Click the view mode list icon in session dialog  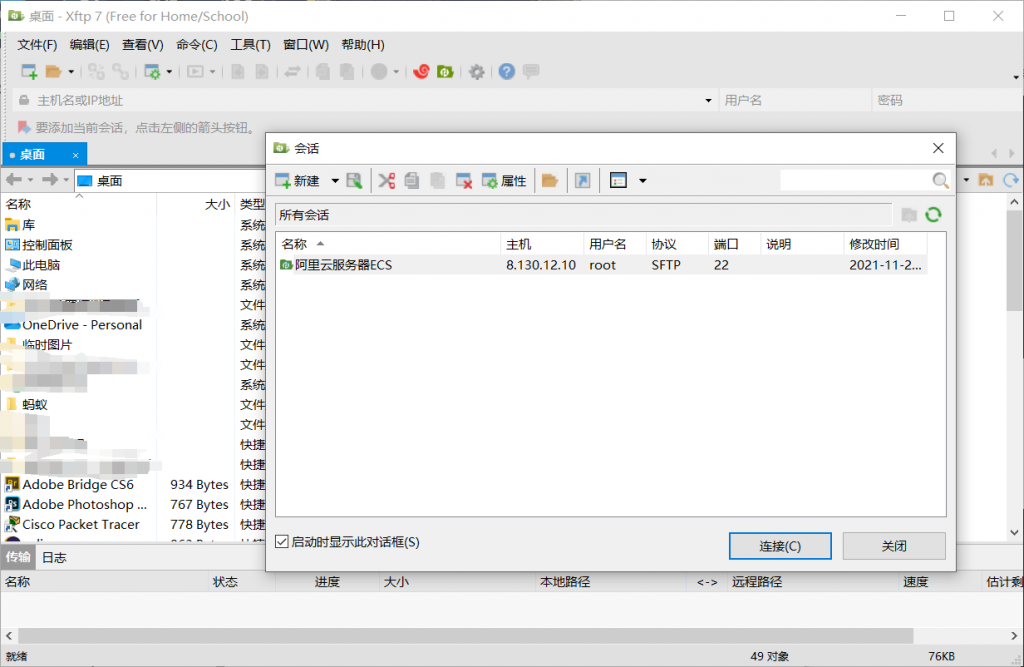pos(618,181)
